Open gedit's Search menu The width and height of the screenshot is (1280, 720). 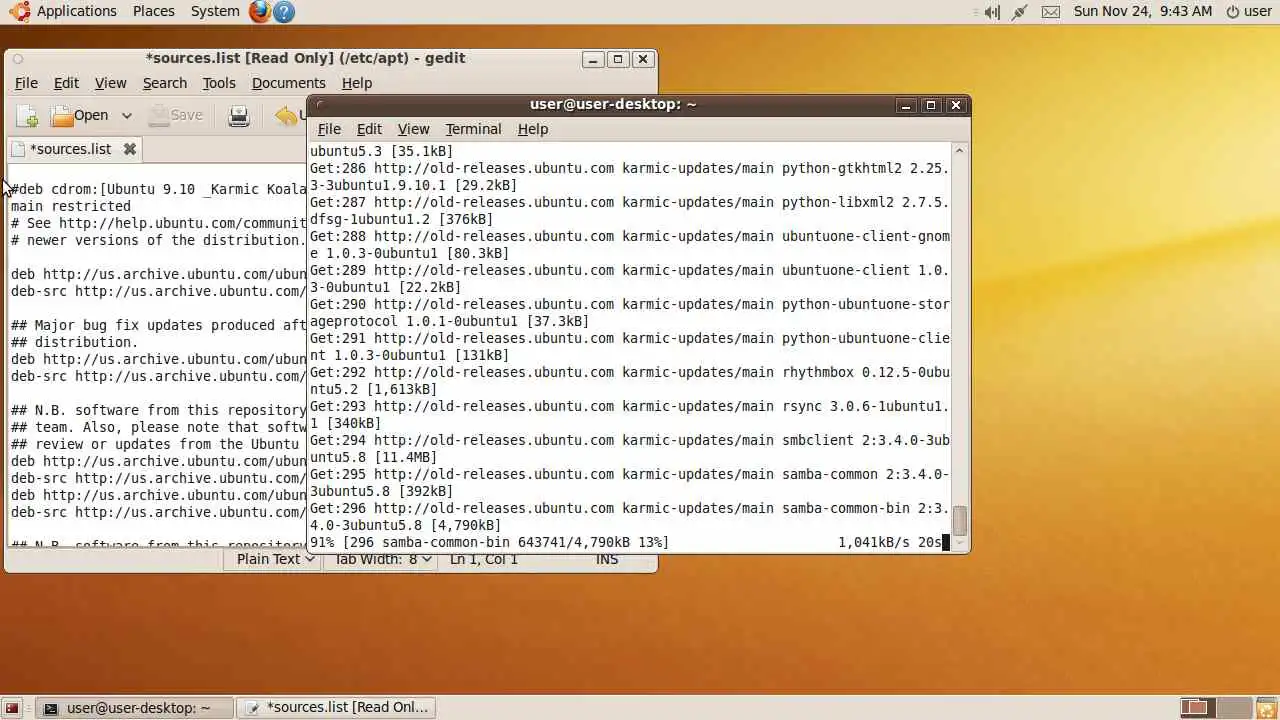click(165, 83)
